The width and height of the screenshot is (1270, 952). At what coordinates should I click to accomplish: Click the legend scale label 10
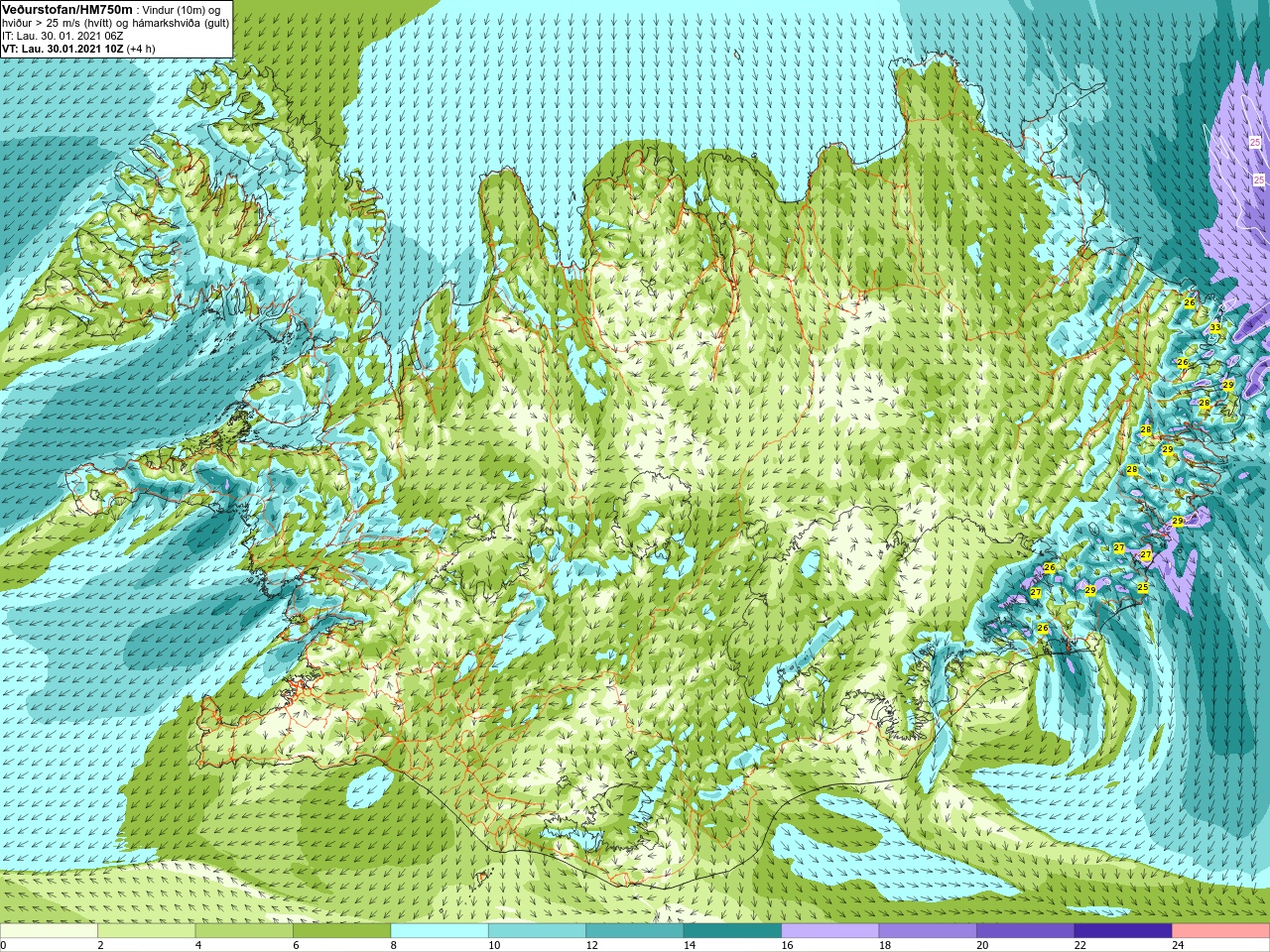click(x=494, y=946)
